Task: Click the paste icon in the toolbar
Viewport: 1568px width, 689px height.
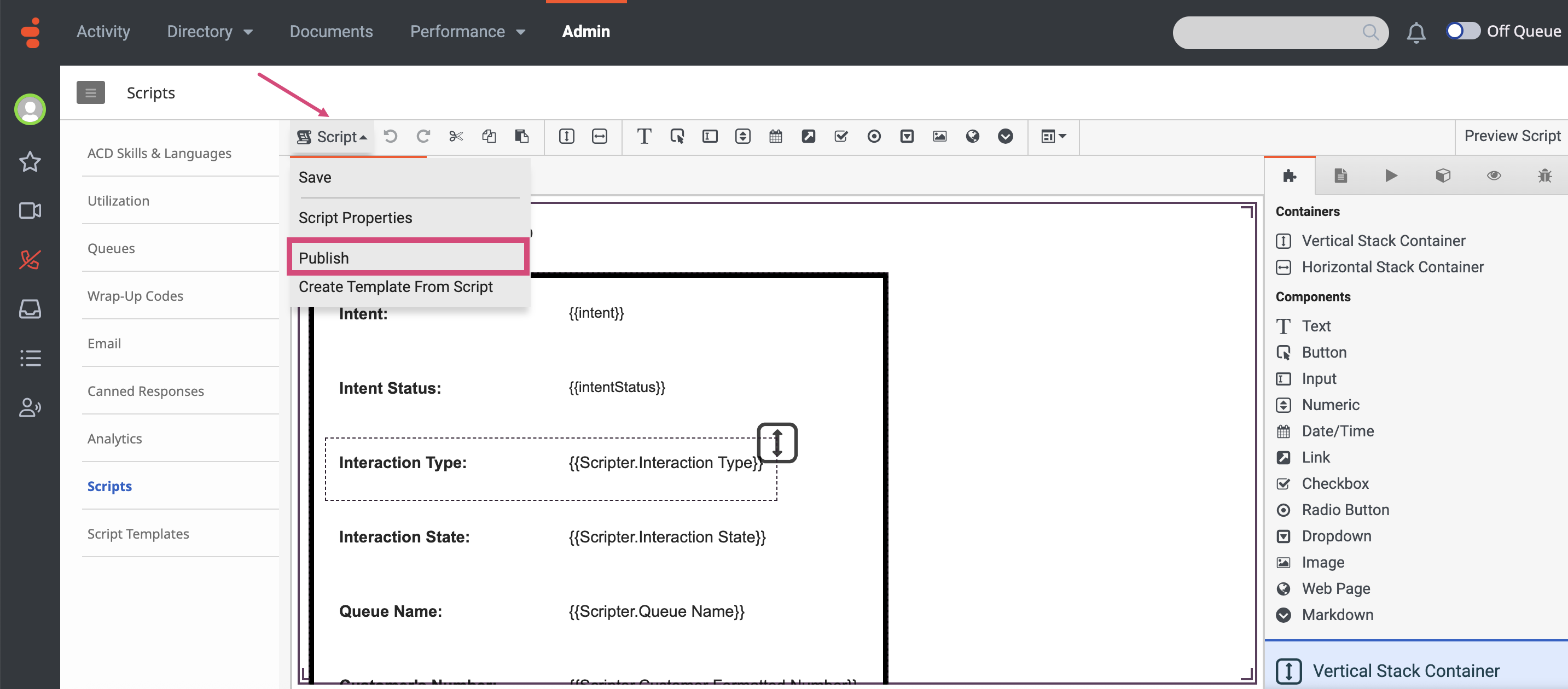Action: coord(521,136)
